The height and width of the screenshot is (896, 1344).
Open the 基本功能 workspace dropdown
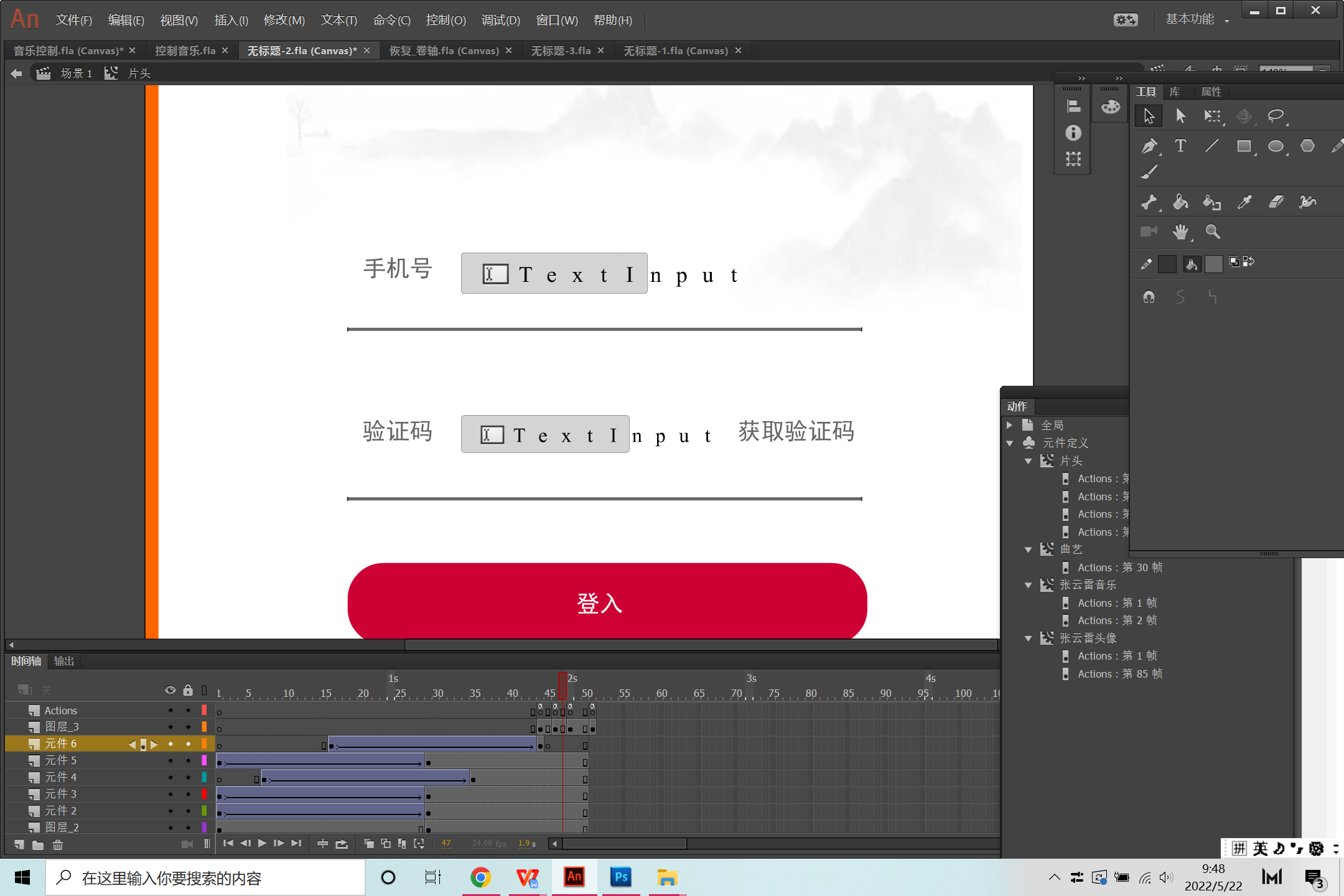[x=1197, y=20]
